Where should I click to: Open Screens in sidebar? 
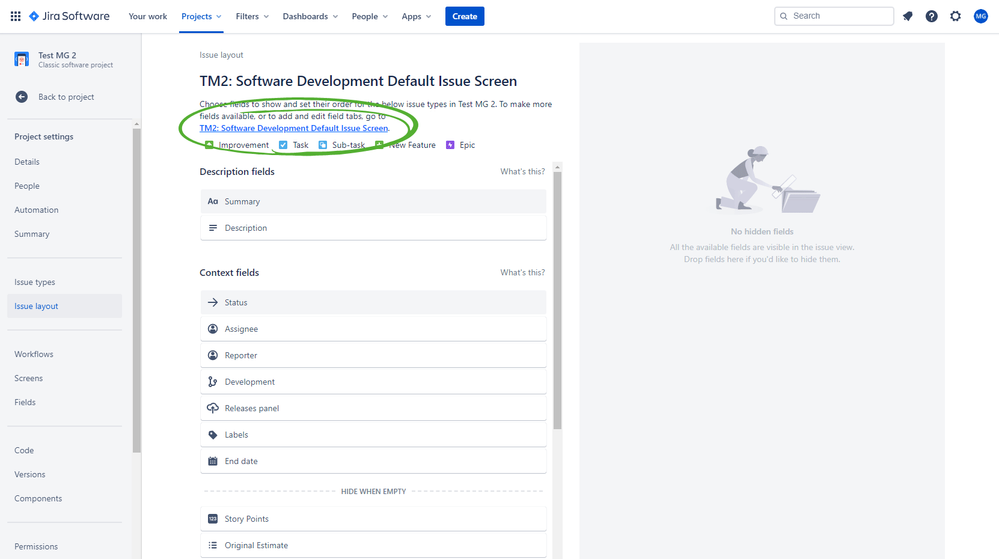[29, 378]
